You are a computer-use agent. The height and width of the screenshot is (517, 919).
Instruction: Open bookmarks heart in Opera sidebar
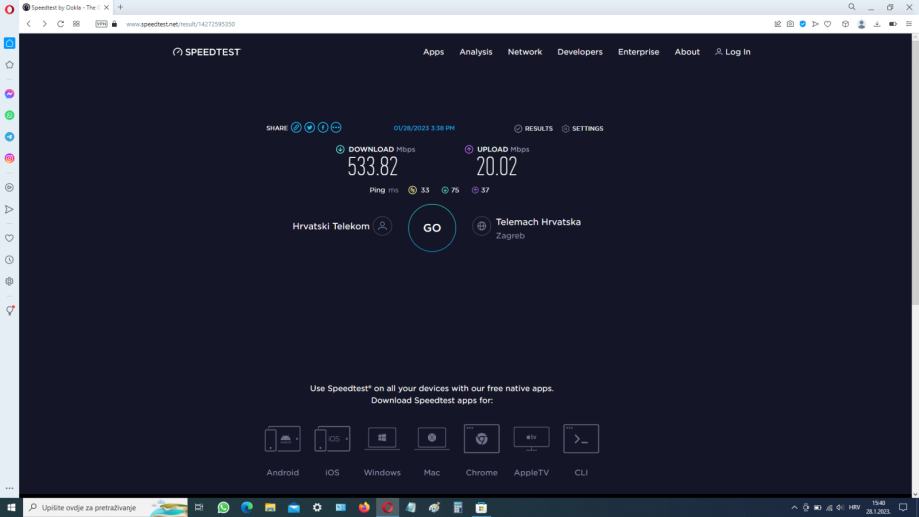click(9, 238)
